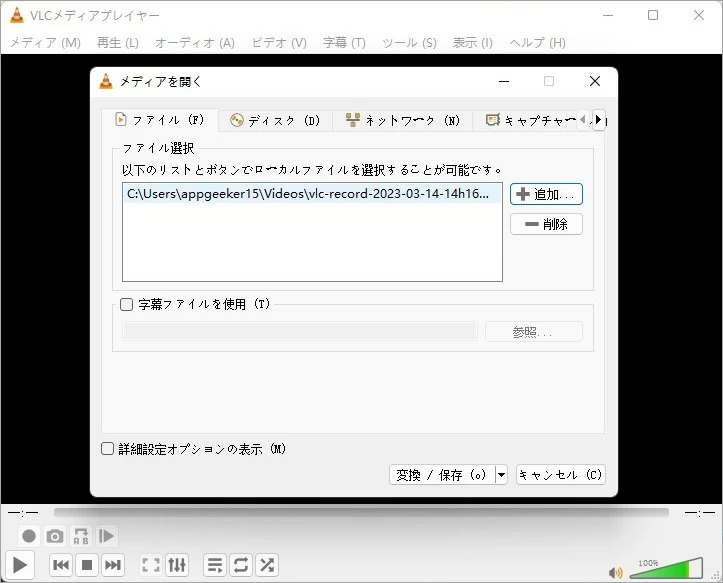Click the 追加... add file button
723x583 pixels.
pyautogui.click(x=546, y=194)
